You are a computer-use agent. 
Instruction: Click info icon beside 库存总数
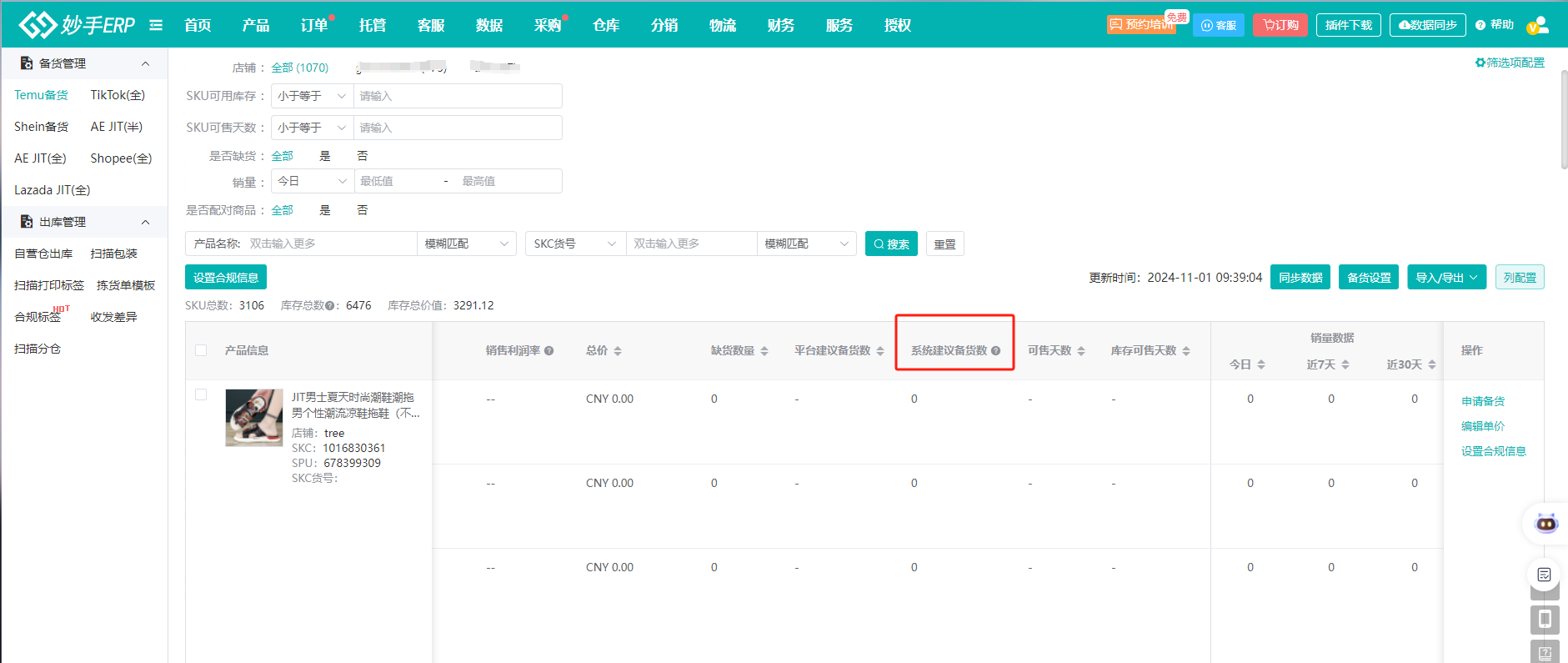330,306
